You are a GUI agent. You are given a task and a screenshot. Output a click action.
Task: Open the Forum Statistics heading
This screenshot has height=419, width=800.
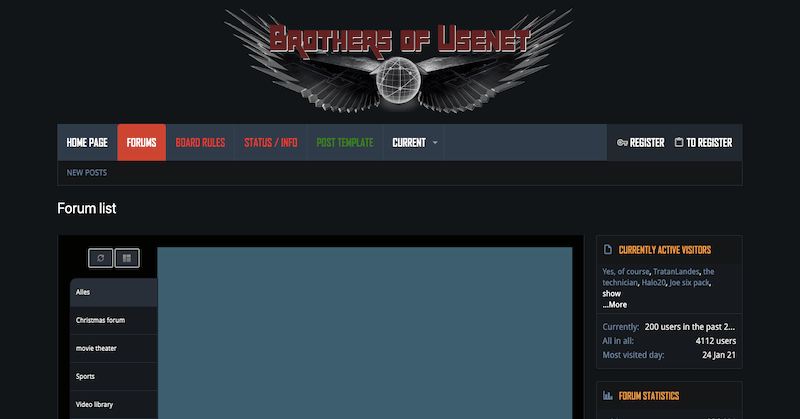648,396
